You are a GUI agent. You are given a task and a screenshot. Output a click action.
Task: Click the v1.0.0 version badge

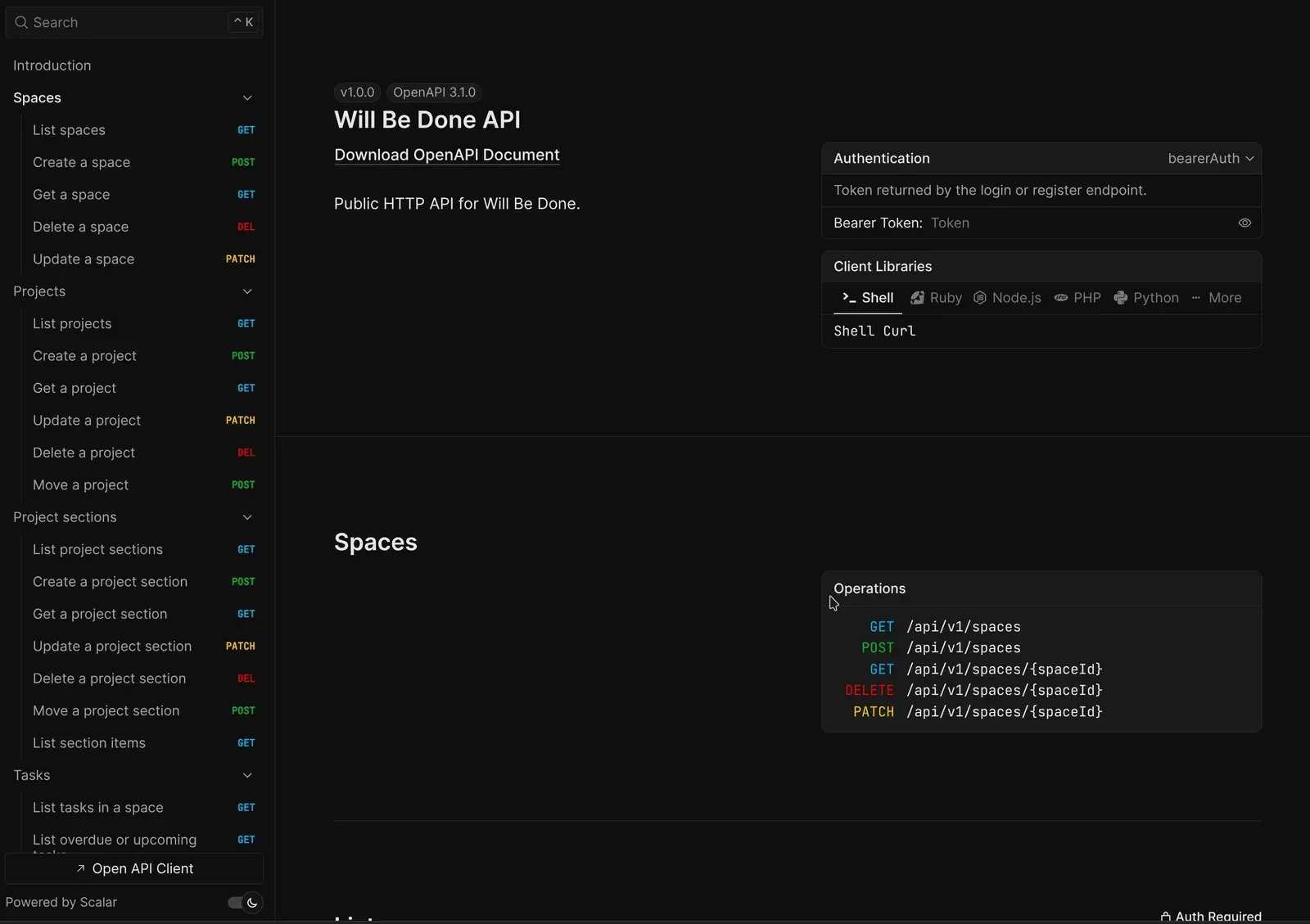[357, 92]
